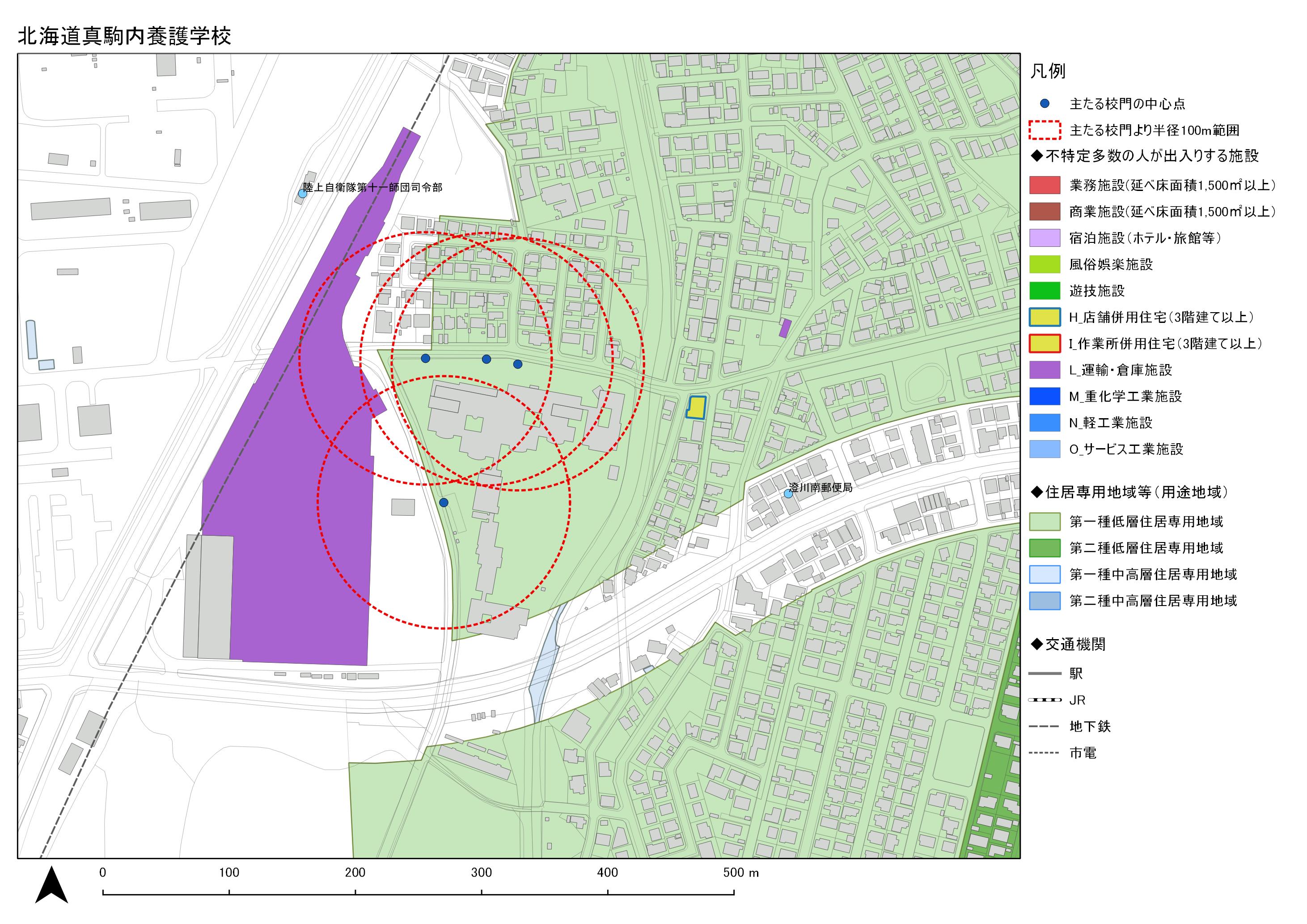The width and height of the screenshot is (1307, 924).
Task: Click the N_軽工業施設 swatch
Action: [x=1045, y=423]
